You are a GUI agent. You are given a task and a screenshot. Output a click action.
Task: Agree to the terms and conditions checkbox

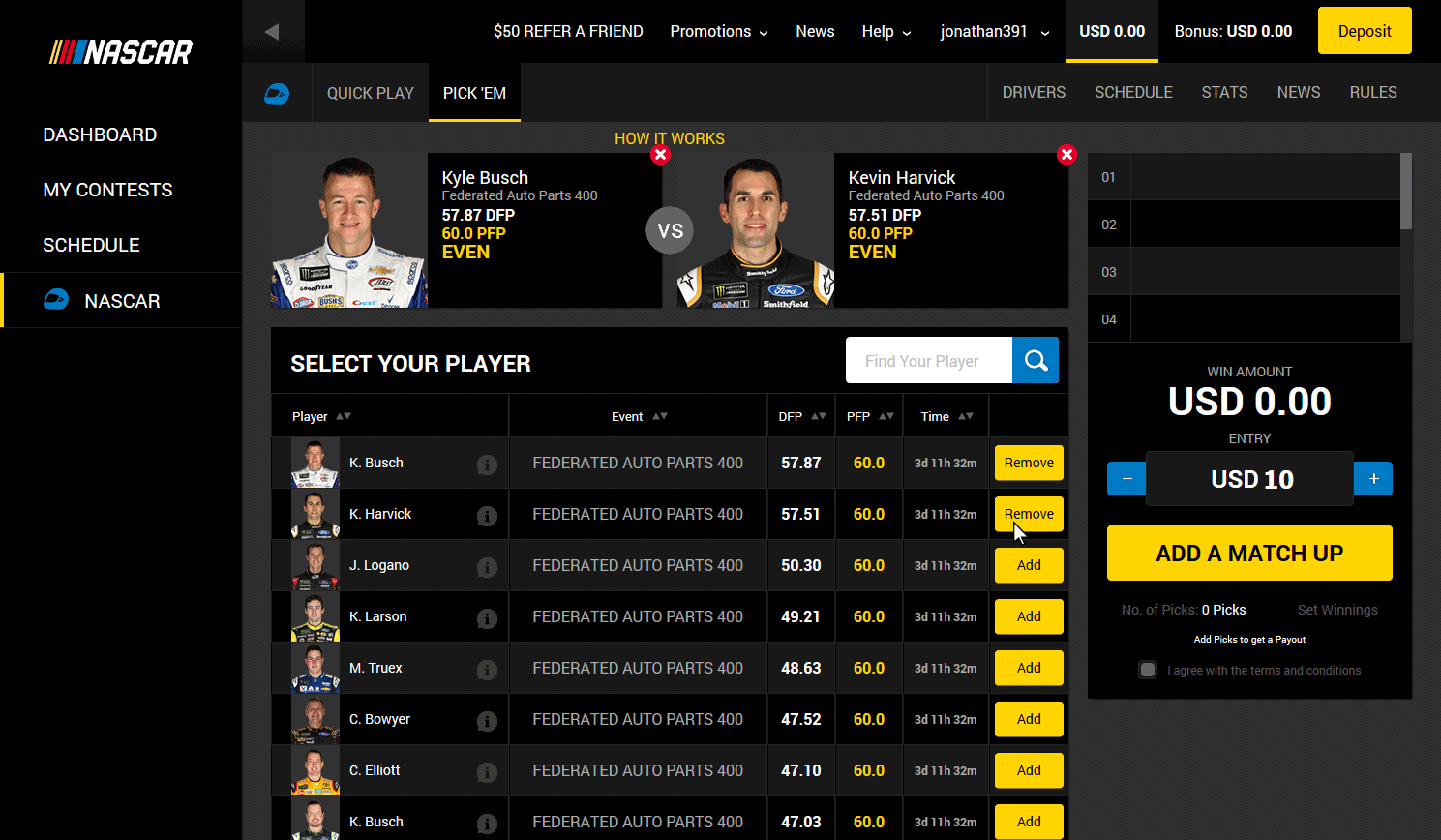1148,670
